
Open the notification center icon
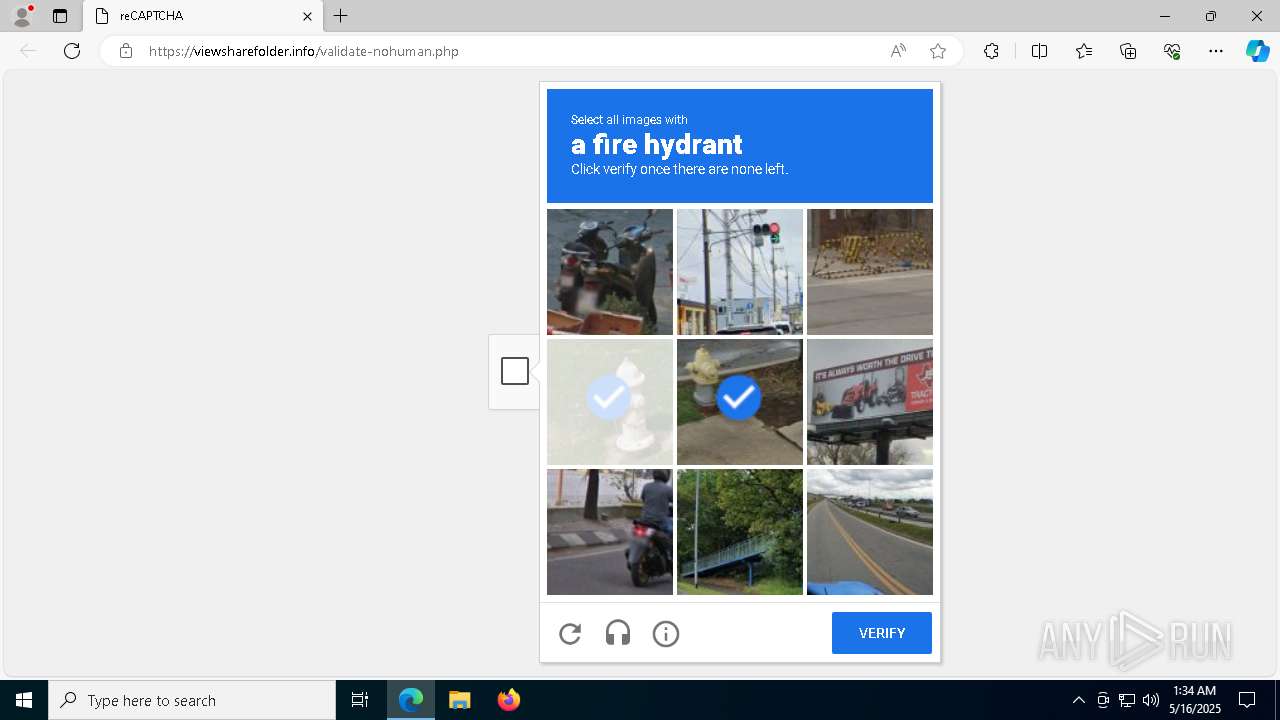(x=1247, y=700)
